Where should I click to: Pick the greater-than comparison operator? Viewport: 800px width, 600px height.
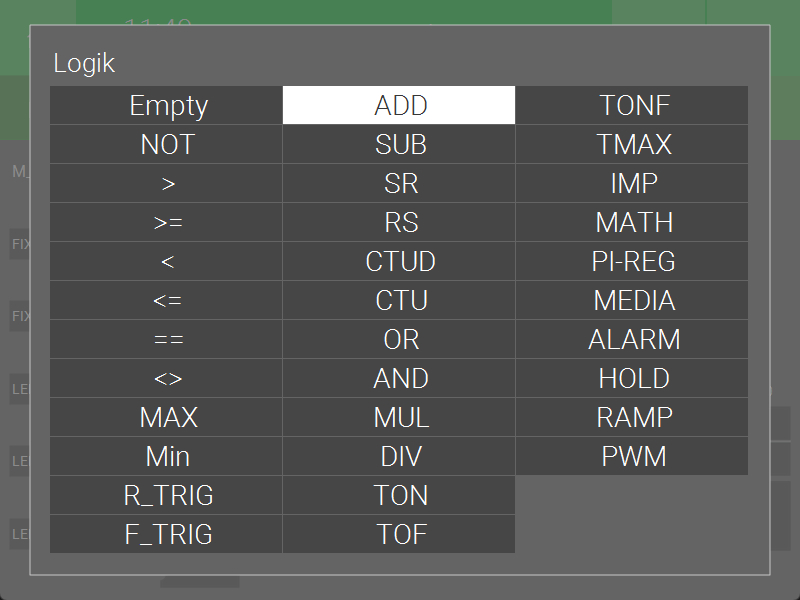(x=167, y=183)
